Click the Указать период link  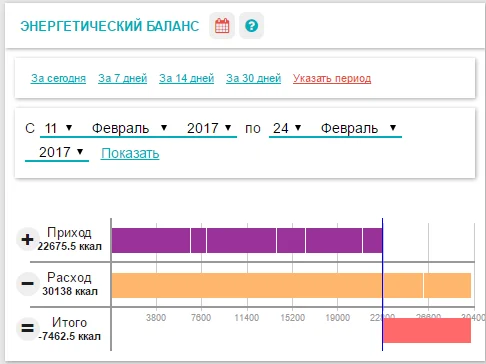tap(332, 78)
